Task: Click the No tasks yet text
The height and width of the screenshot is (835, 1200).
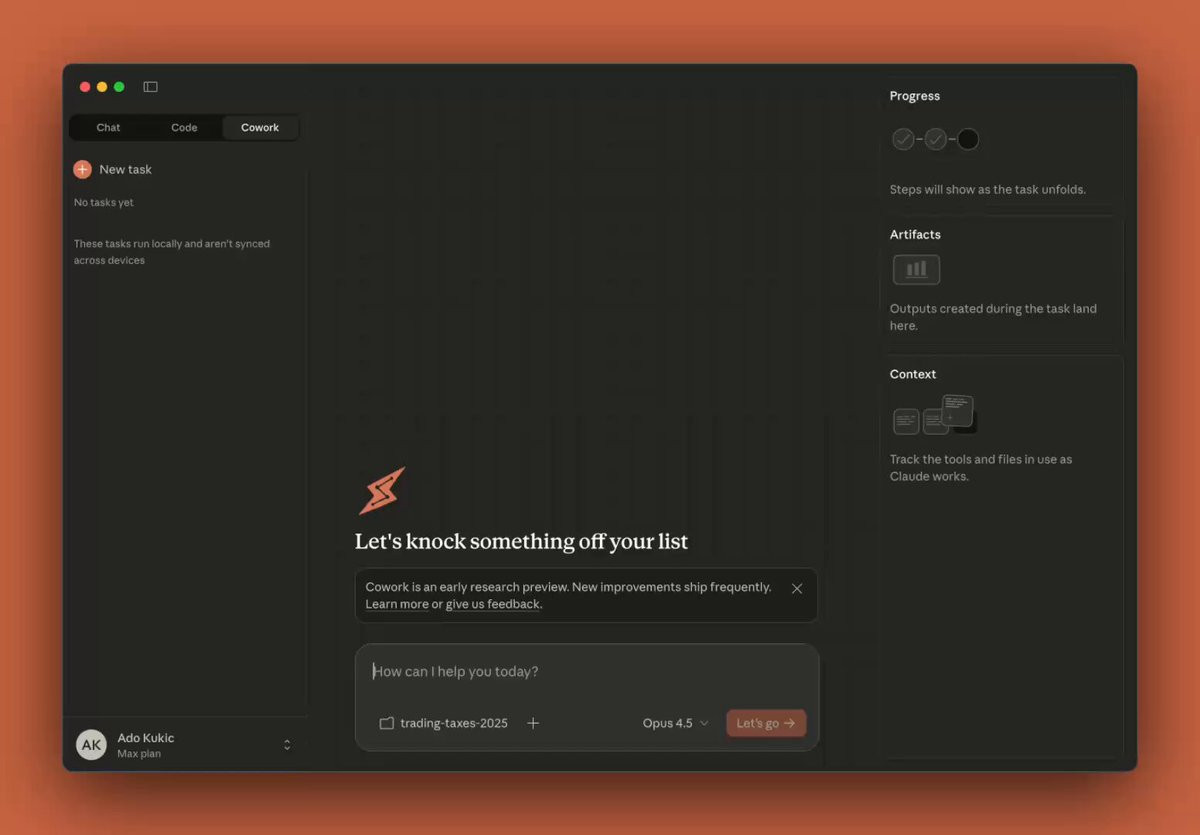Action: (104, 203)
